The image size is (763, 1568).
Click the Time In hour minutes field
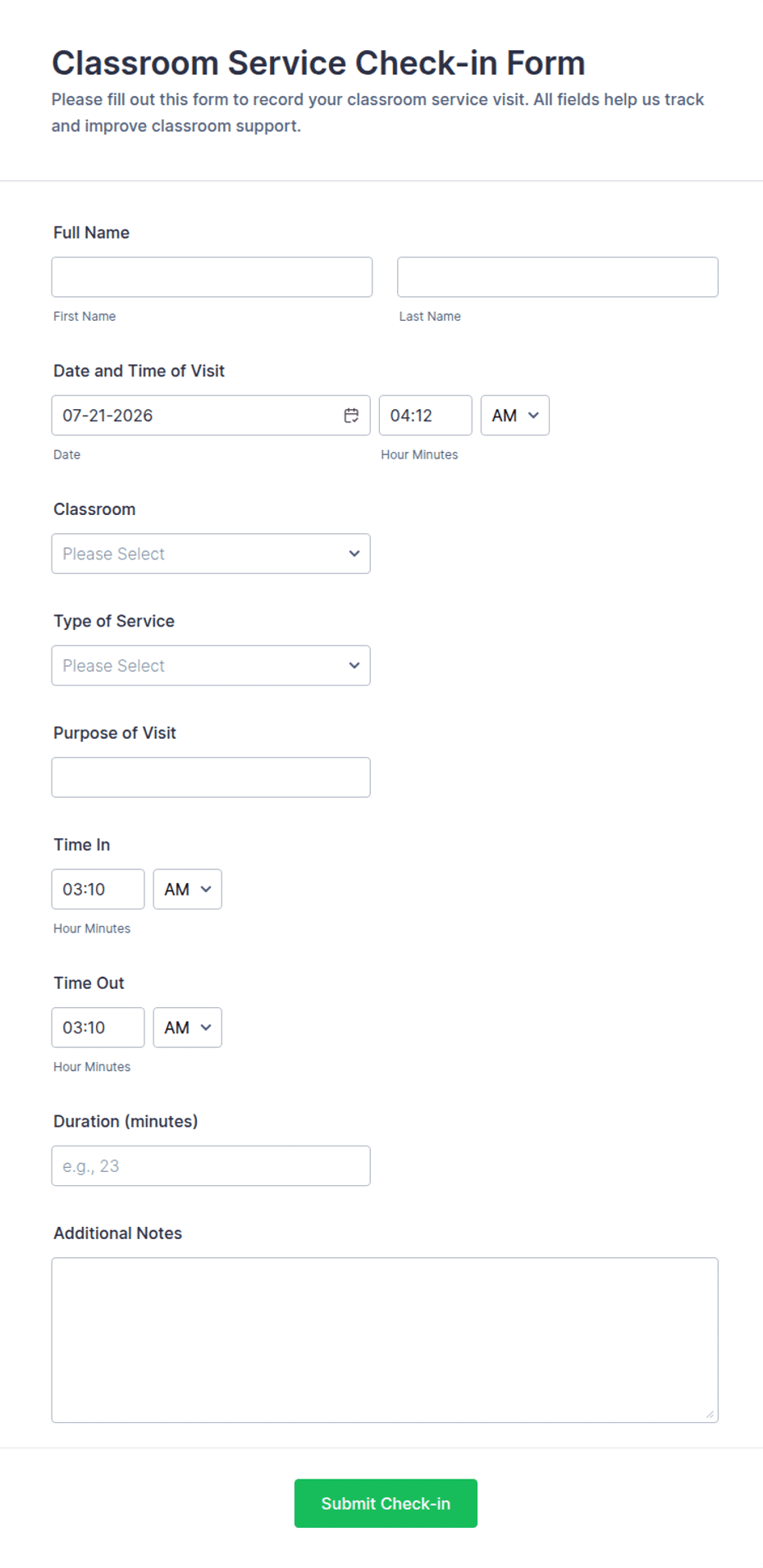pyautogui.click(x=98, y=890)
